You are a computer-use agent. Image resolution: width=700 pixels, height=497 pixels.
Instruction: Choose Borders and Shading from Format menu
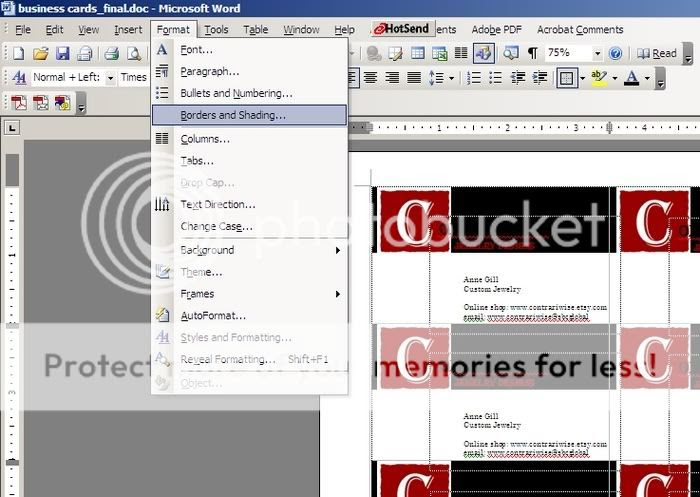coord(249,115)
